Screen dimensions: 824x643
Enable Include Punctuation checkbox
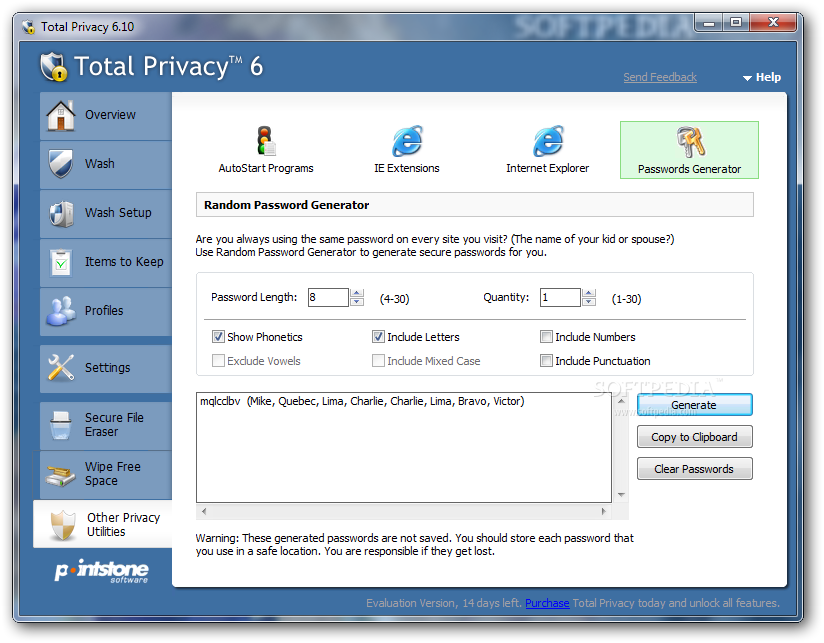pos(546,361)
